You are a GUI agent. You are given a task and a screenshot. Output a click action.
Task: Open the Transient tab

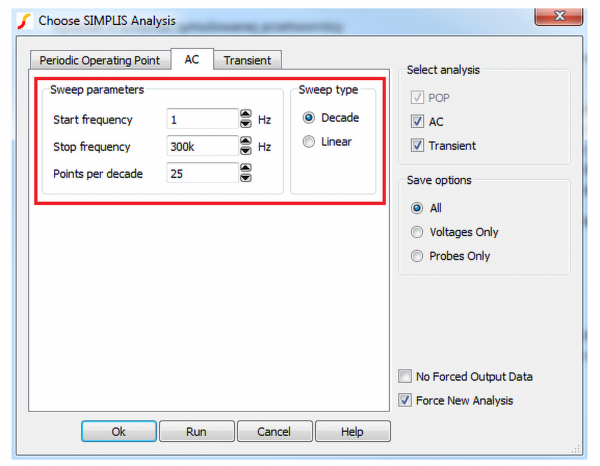point(246,60)
